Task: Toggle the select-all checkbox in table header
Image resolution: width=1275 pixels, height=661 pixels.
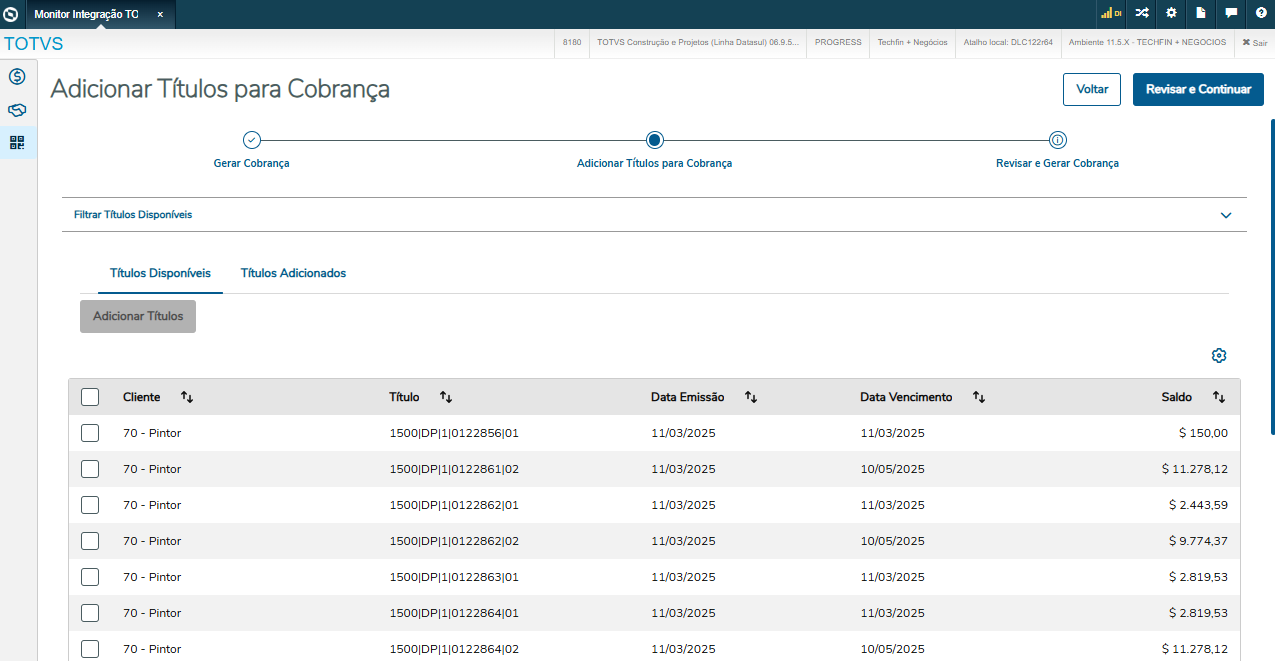Action: pos(90,397)
